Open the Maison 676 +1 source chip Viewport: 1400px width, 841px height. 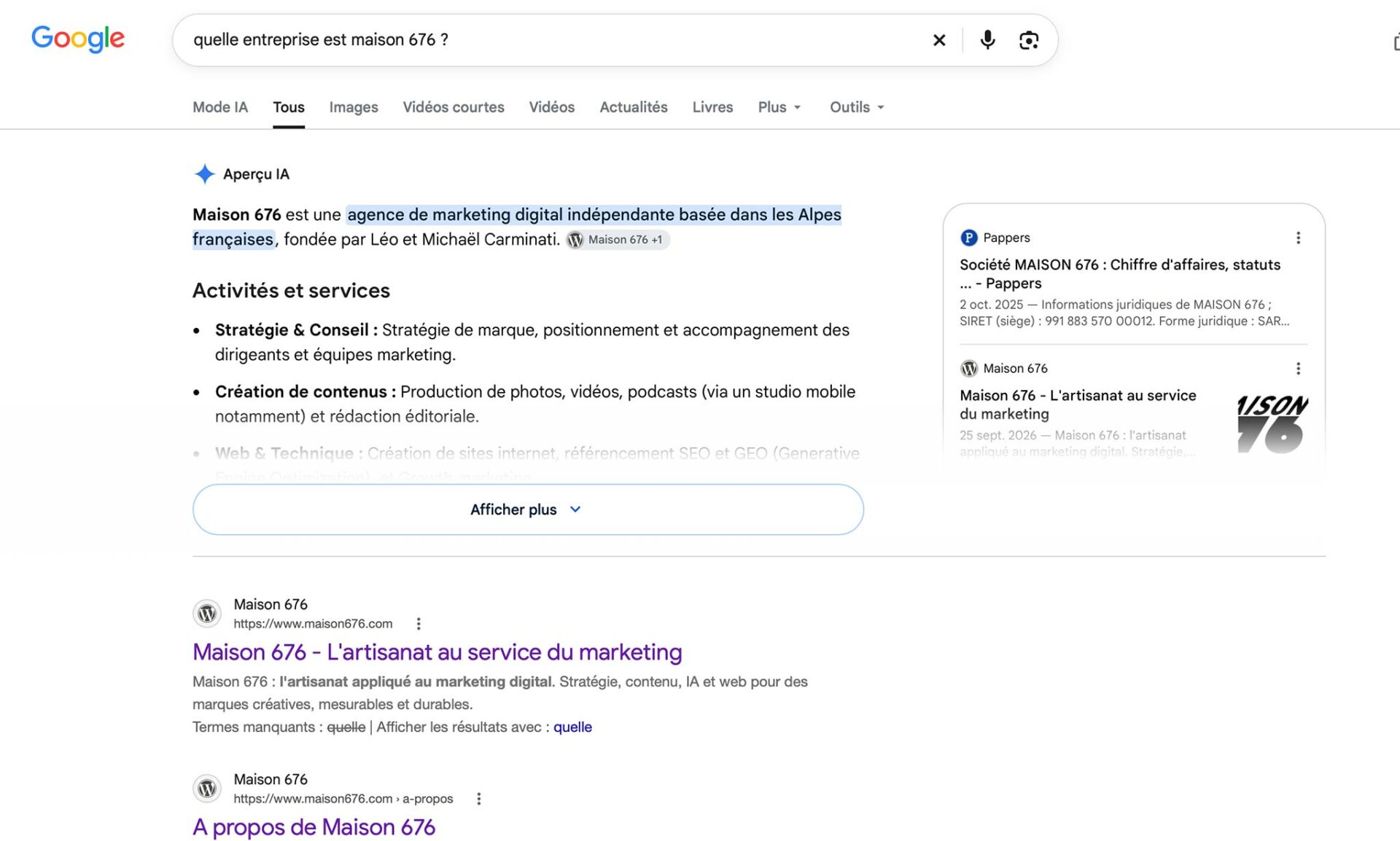pos(618,240)
